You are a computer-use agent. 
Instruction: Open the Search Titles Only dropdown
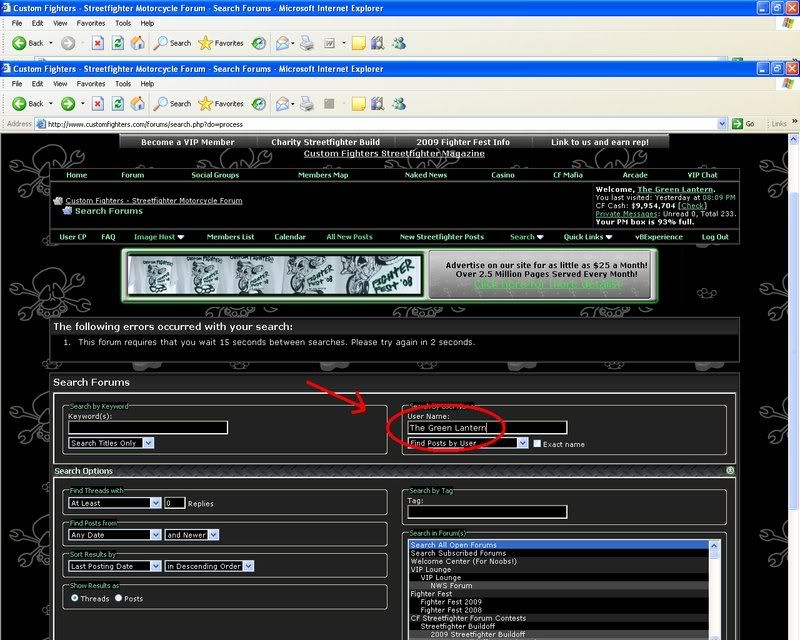click(x=111, y=443)
